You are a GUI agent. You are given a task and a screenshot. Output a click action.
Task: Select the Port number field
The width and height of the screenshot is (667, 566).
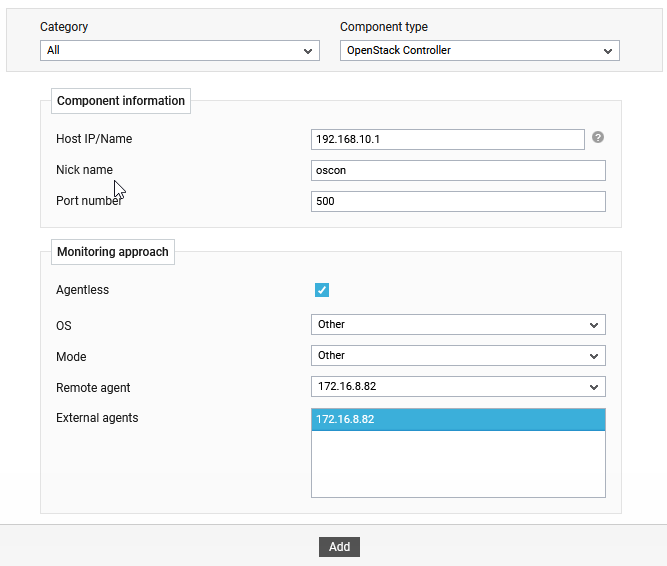[458, 202]
